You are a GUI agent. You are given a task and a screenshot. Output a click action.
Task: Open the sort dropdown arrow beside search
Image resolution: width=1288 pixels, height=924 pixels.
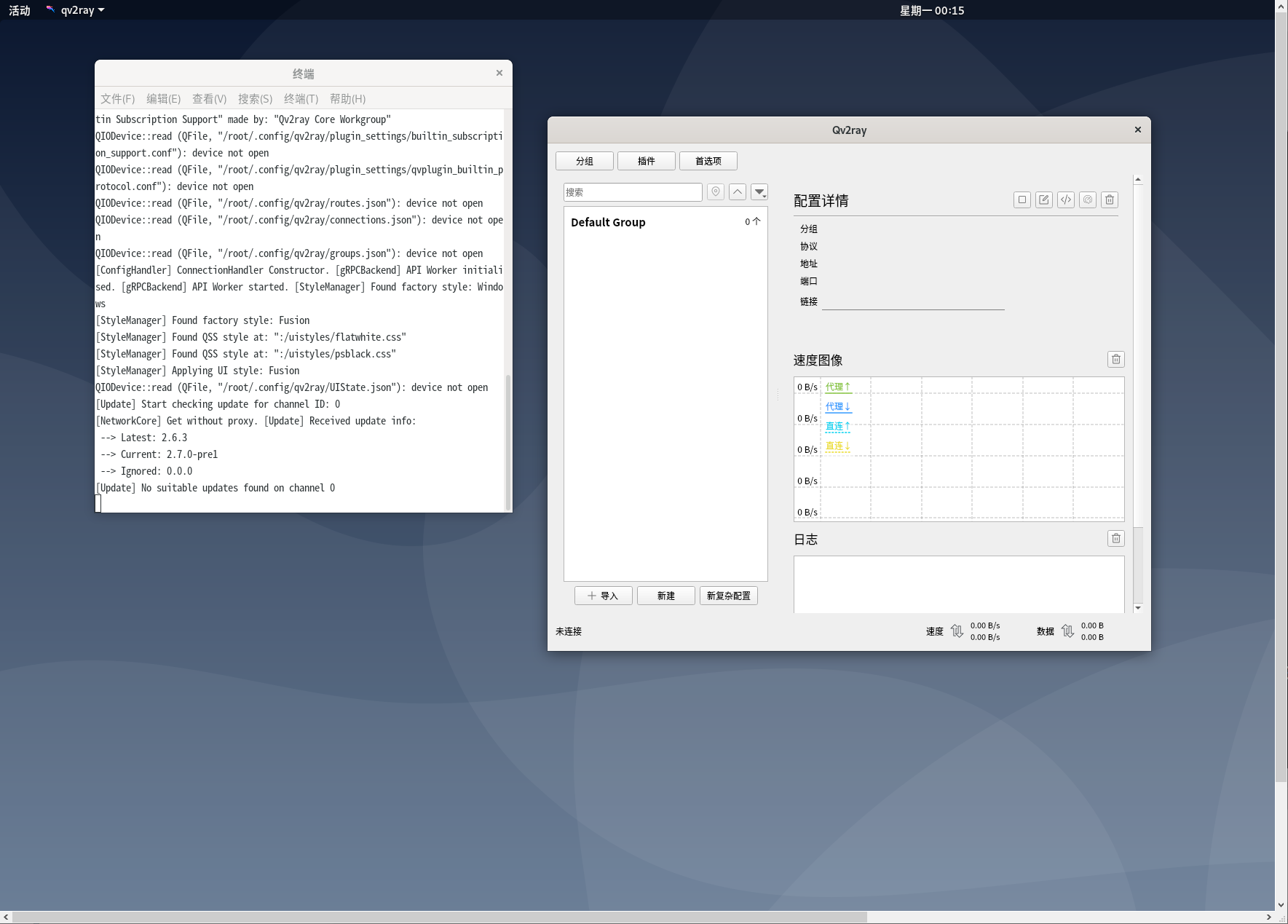click(x=759, y=192)
